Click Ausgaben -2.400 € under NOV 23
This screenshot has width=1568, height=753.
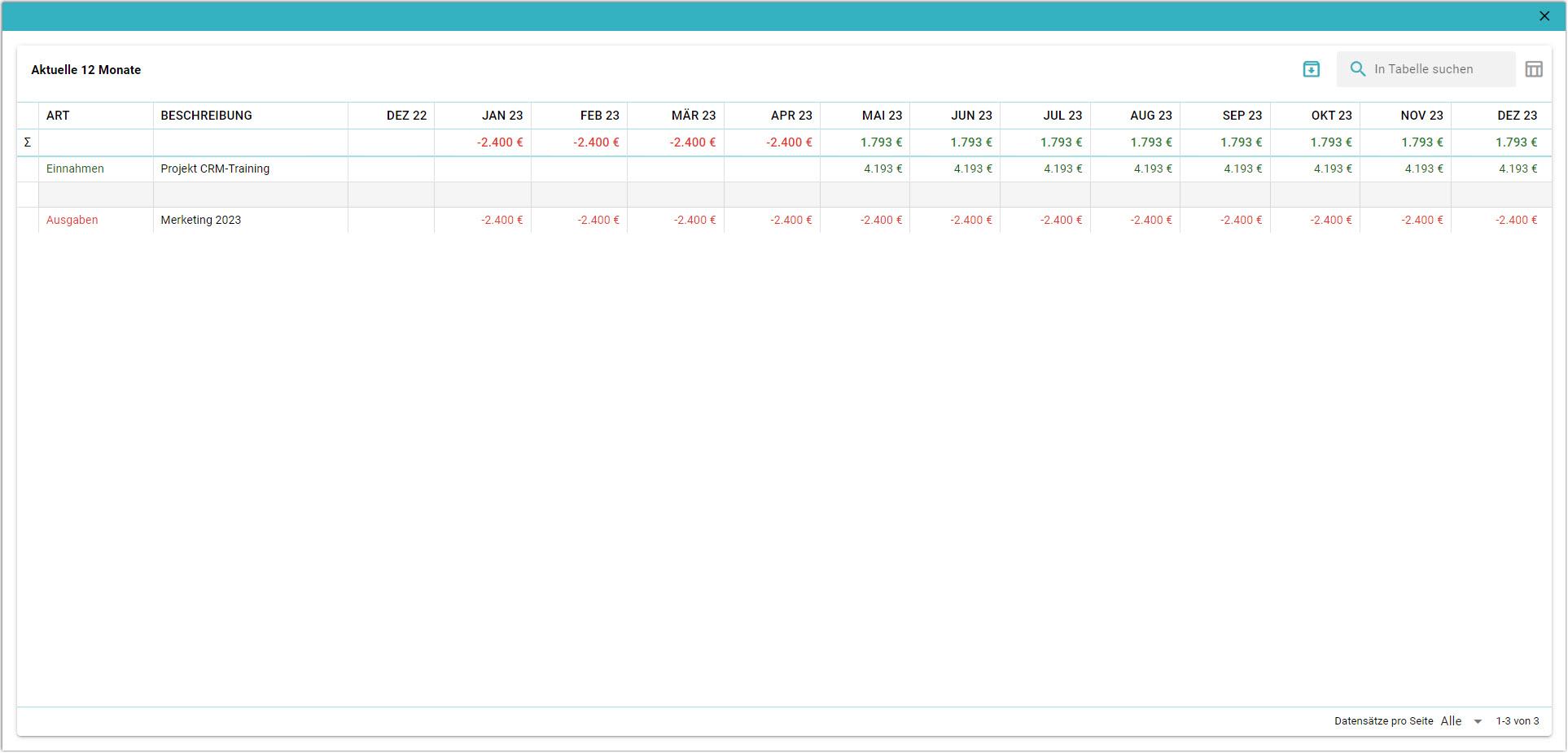[x=1422, y=220]
